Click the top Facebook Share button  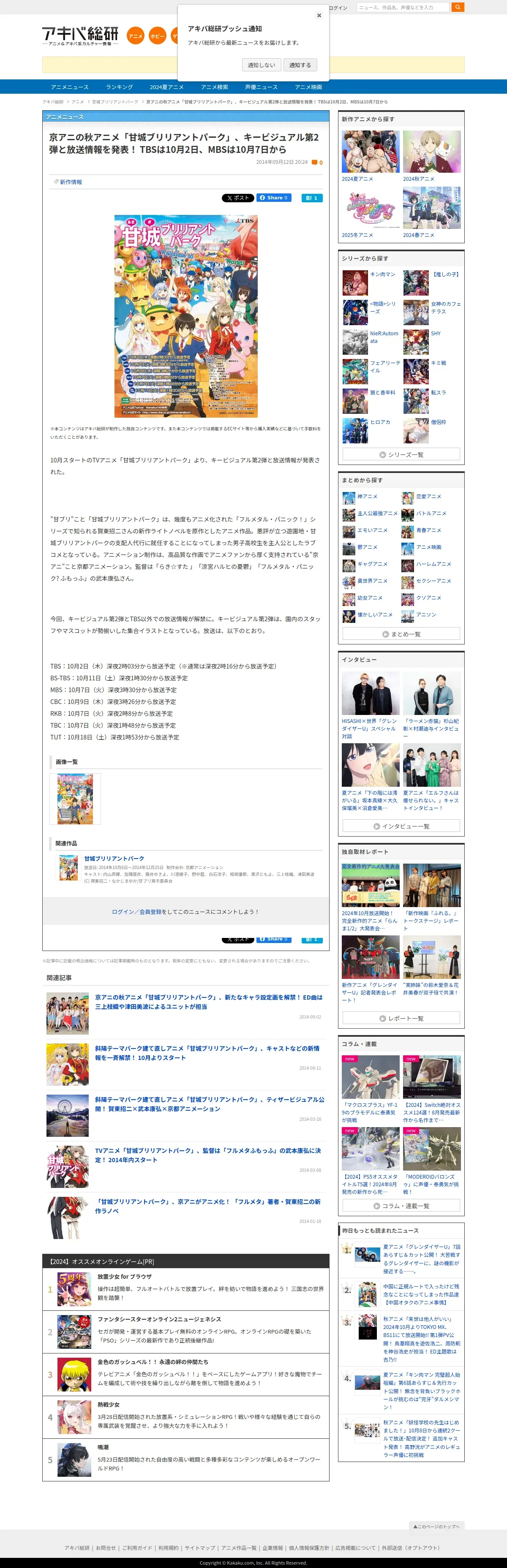point(274,198)
